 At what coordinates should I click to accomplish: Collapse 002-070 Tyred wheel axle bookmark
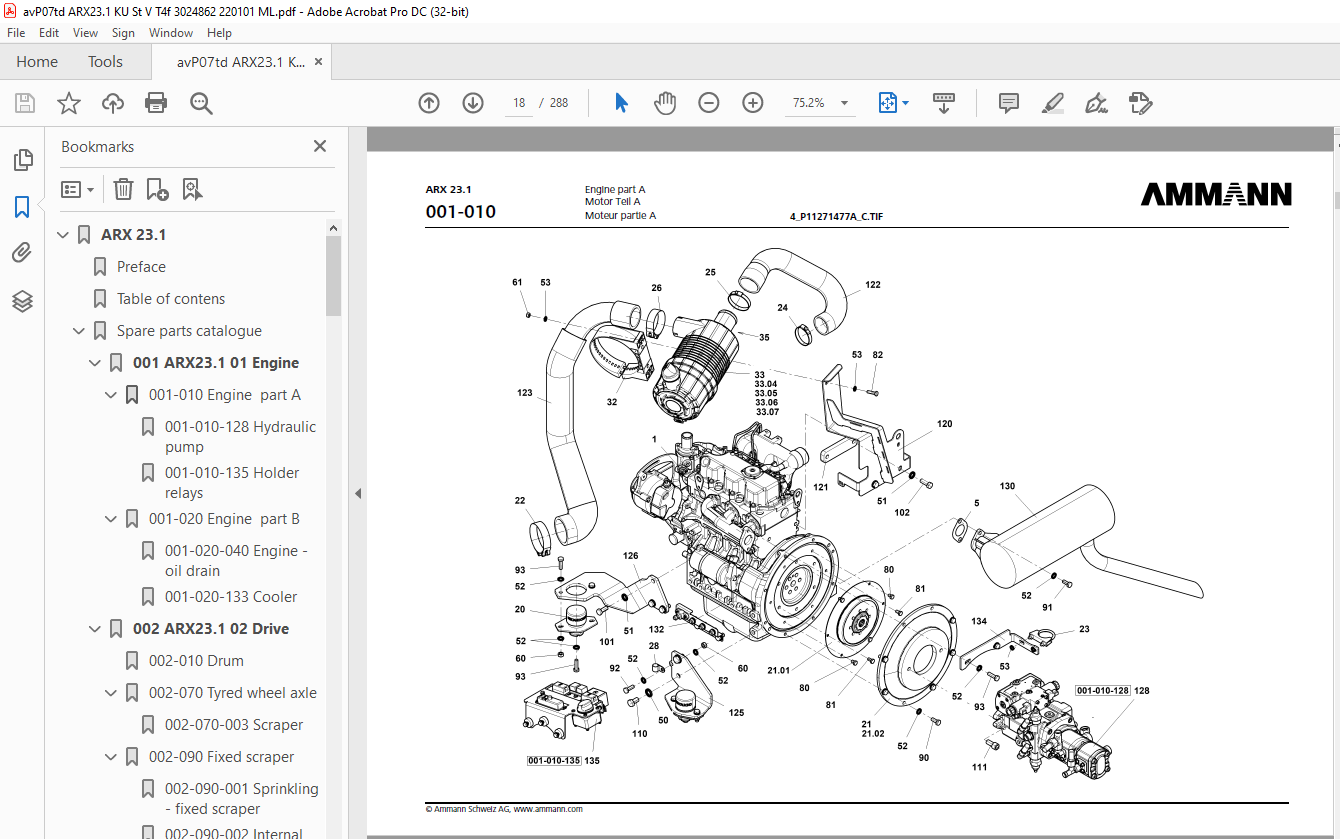pos(111,693)
